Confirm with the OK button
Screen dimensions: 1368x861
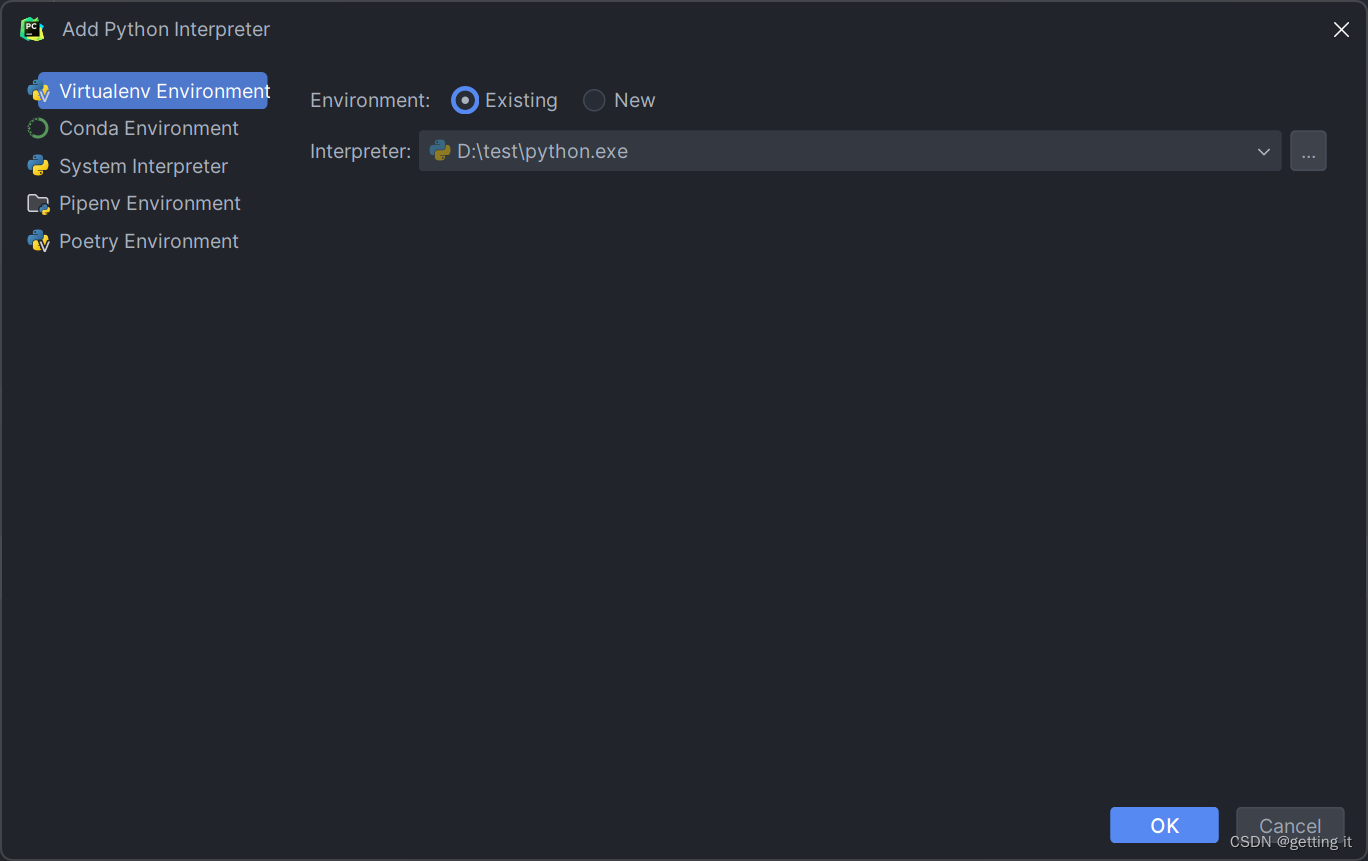[x=1164, y=825]
